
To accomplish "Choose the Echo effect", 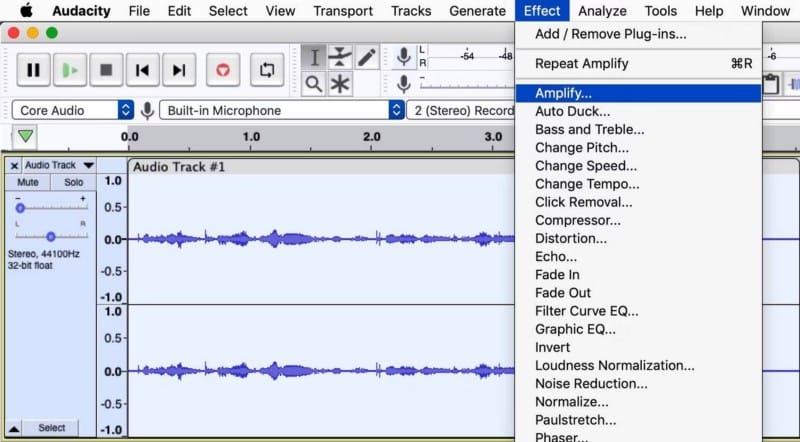I will tap(638, 257).
